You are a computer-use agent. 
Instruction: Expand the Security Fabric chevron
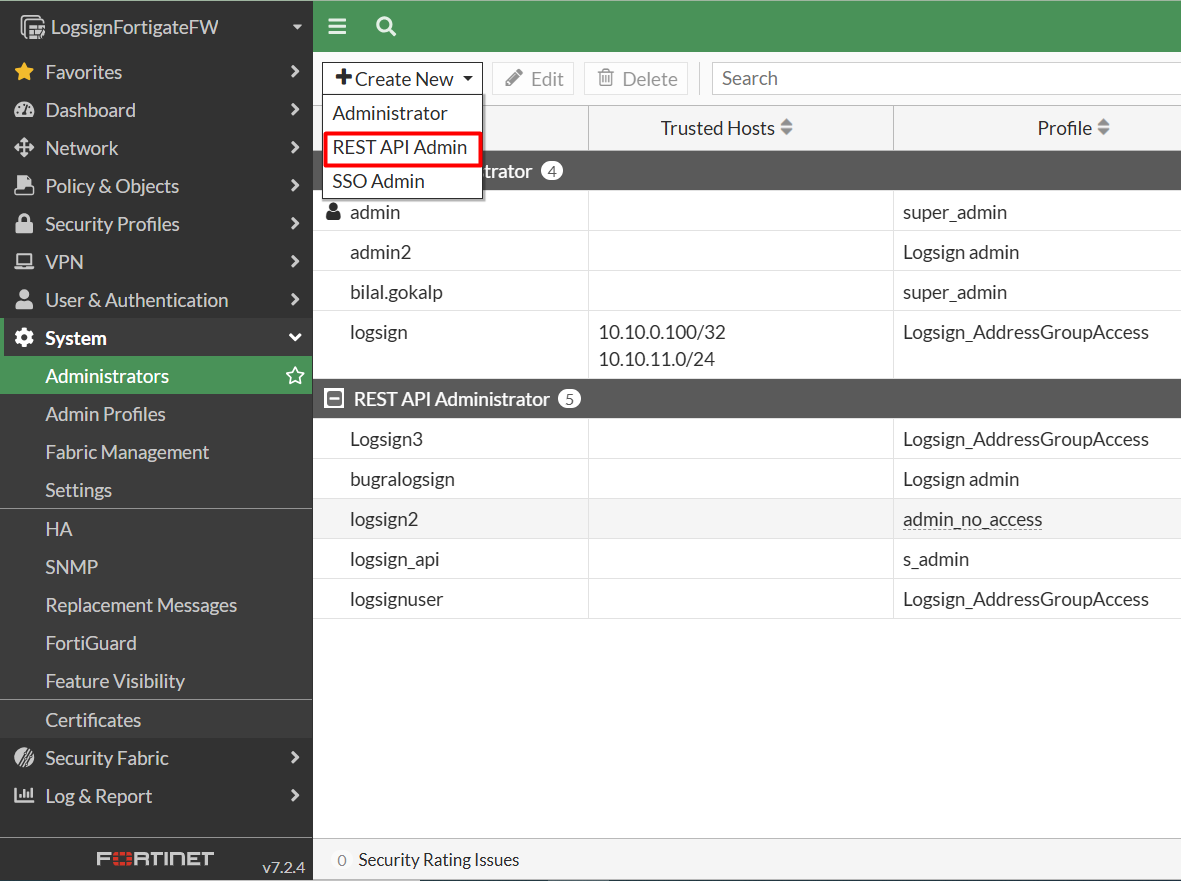tap(294, 758)
